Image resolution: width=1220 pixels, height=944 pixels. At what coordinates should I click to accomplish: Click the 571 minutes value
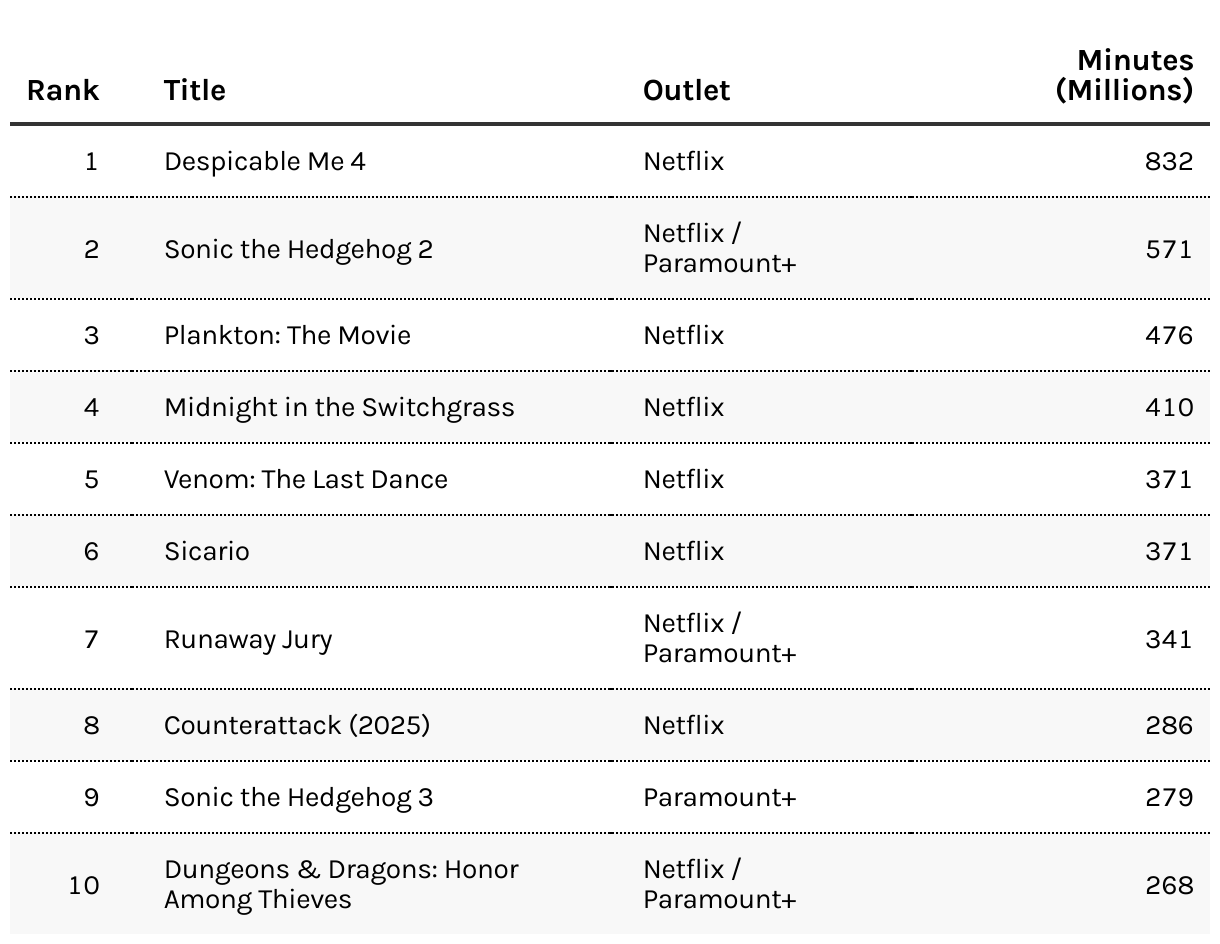1169,249
